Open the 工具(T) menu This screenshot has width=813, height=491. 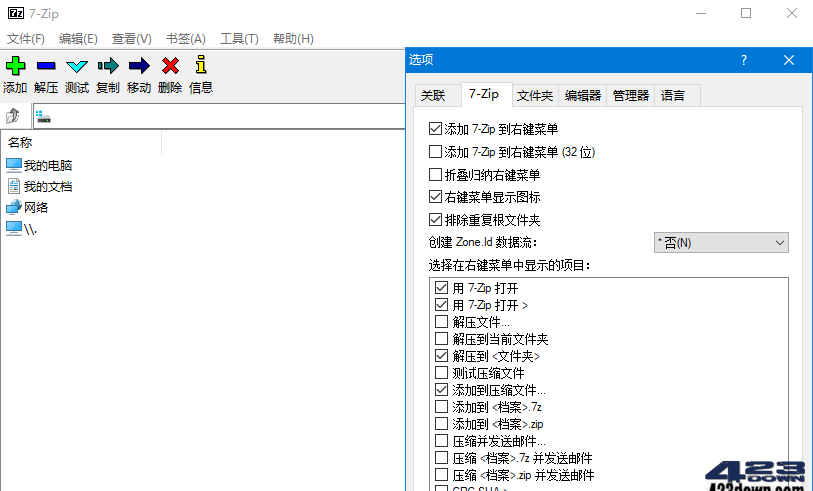(239, 39)
